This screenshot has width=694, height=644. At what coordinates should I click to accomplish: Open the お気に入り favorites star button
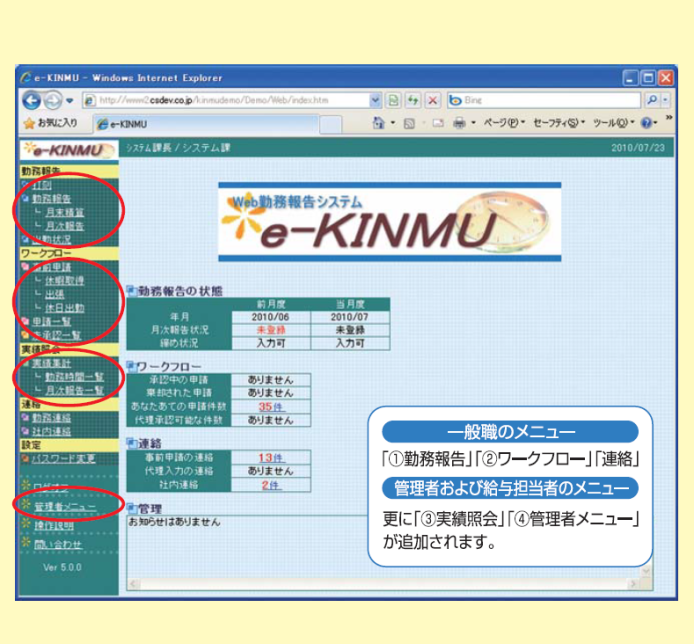pos(50,123)
